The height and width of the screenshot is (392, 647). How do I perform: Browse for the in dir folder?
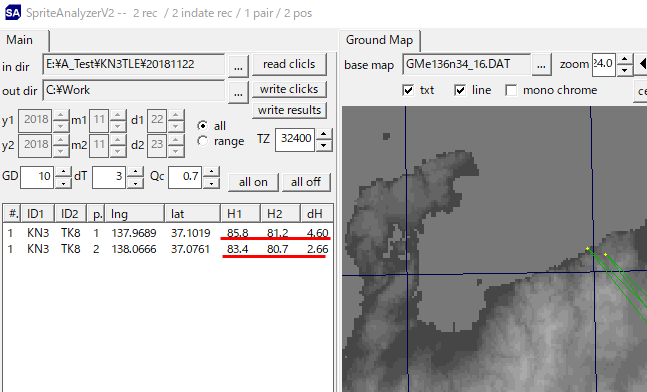238,66
